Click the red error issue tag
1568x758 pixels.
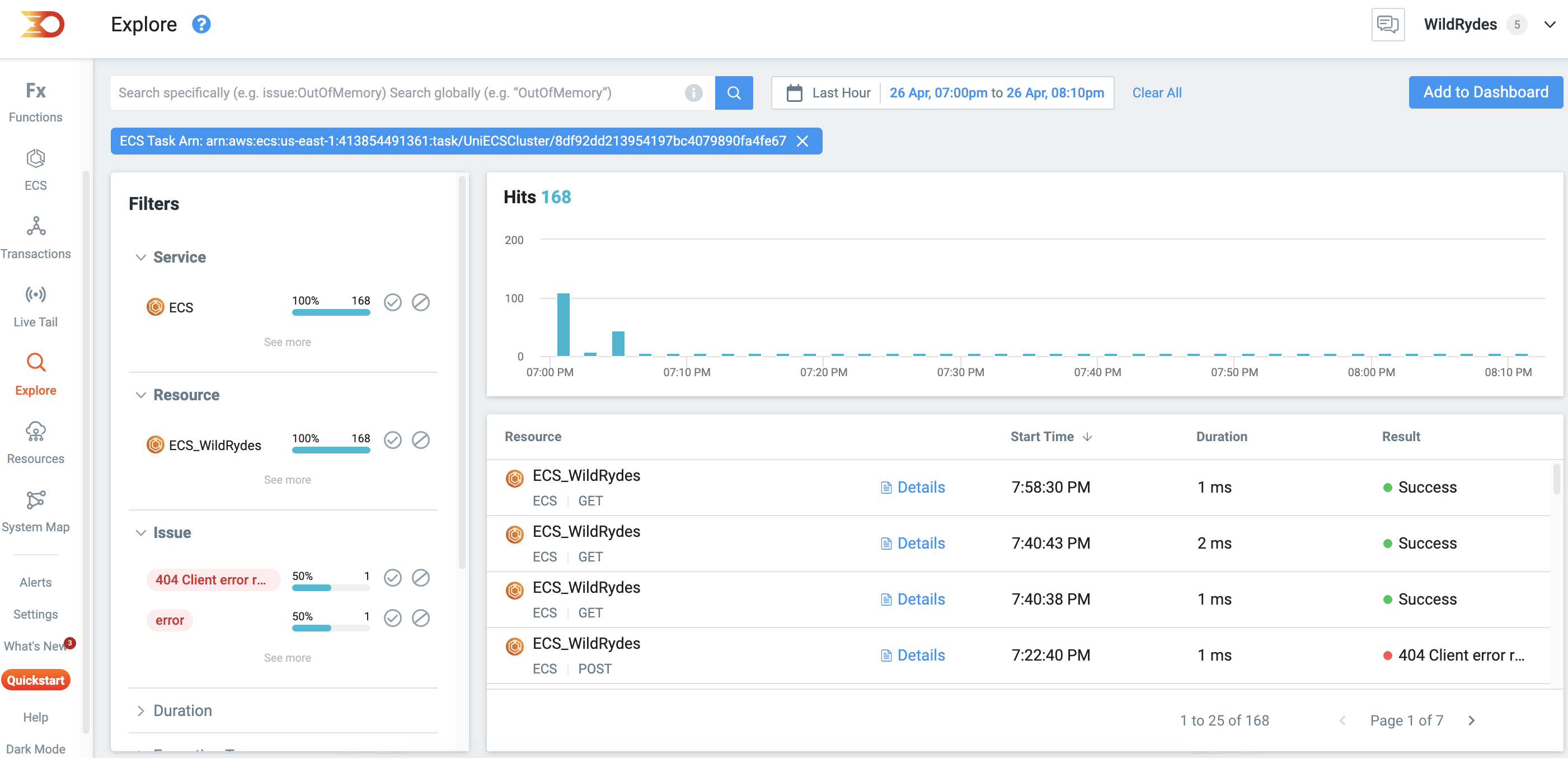point(169,620)
